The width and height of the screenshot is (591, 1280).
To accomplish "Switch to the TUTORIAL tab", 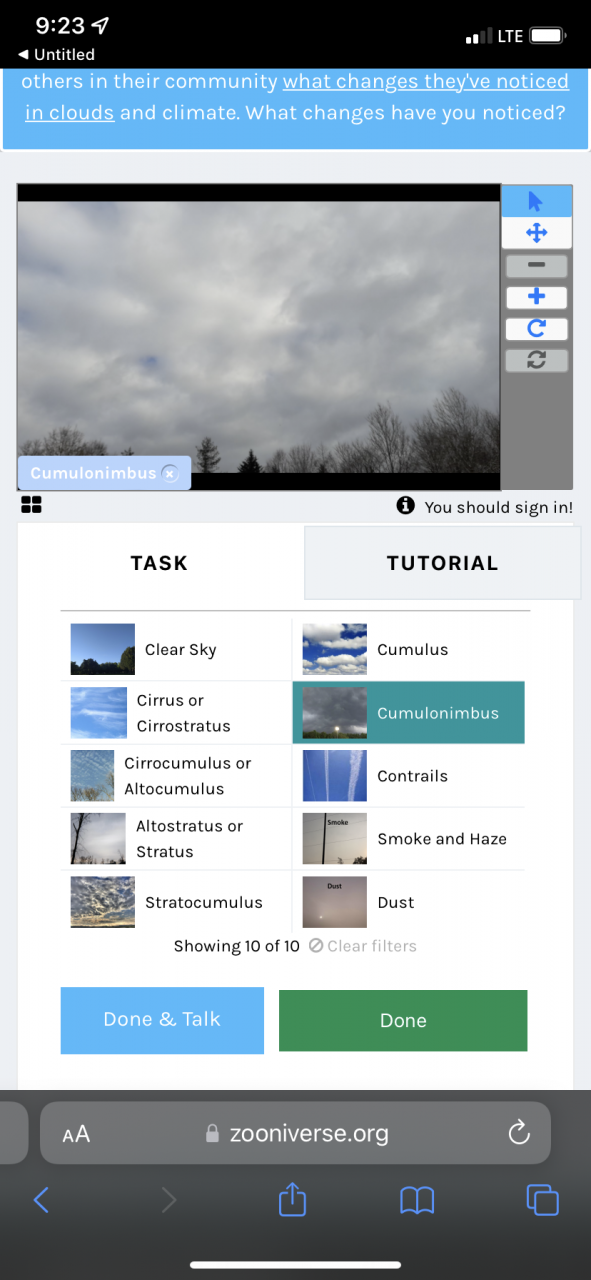I will pos(442,563).
